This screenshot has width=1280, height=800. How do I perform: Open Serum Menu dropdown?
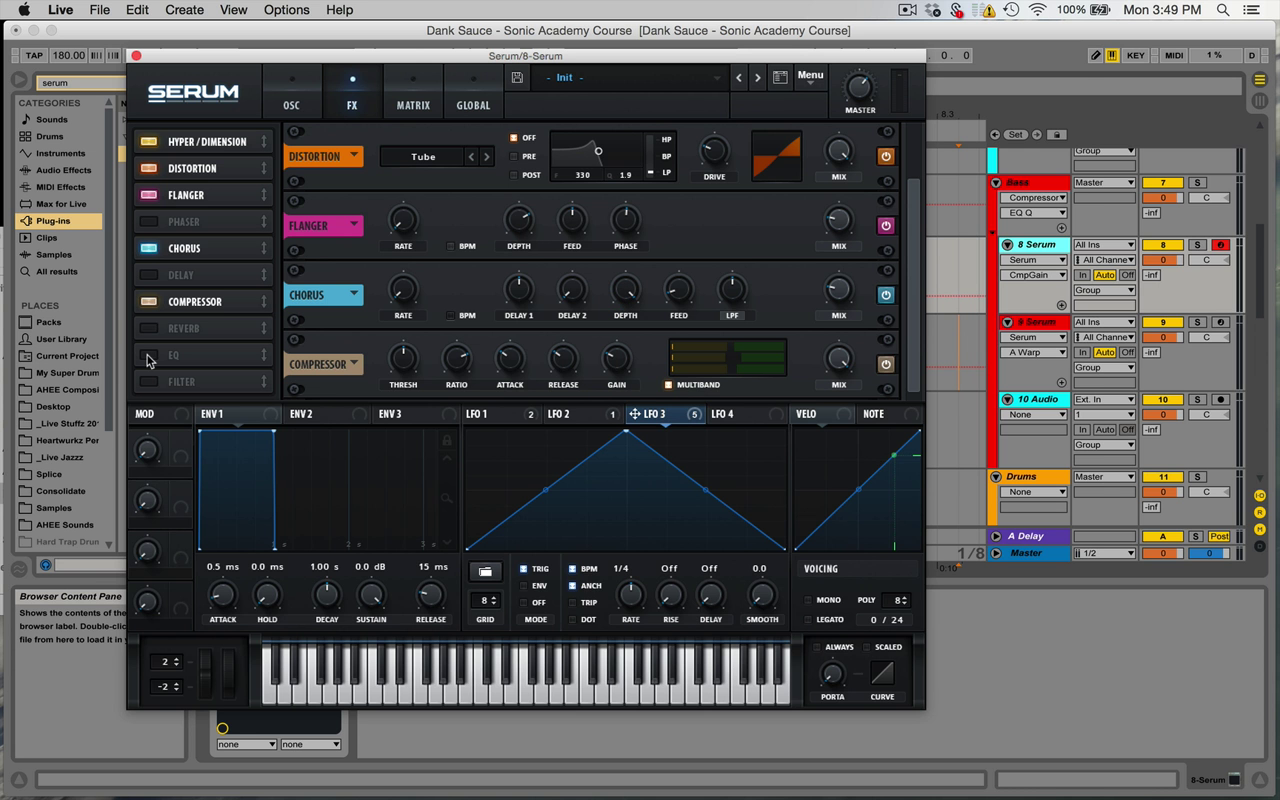tap(810, 77)
